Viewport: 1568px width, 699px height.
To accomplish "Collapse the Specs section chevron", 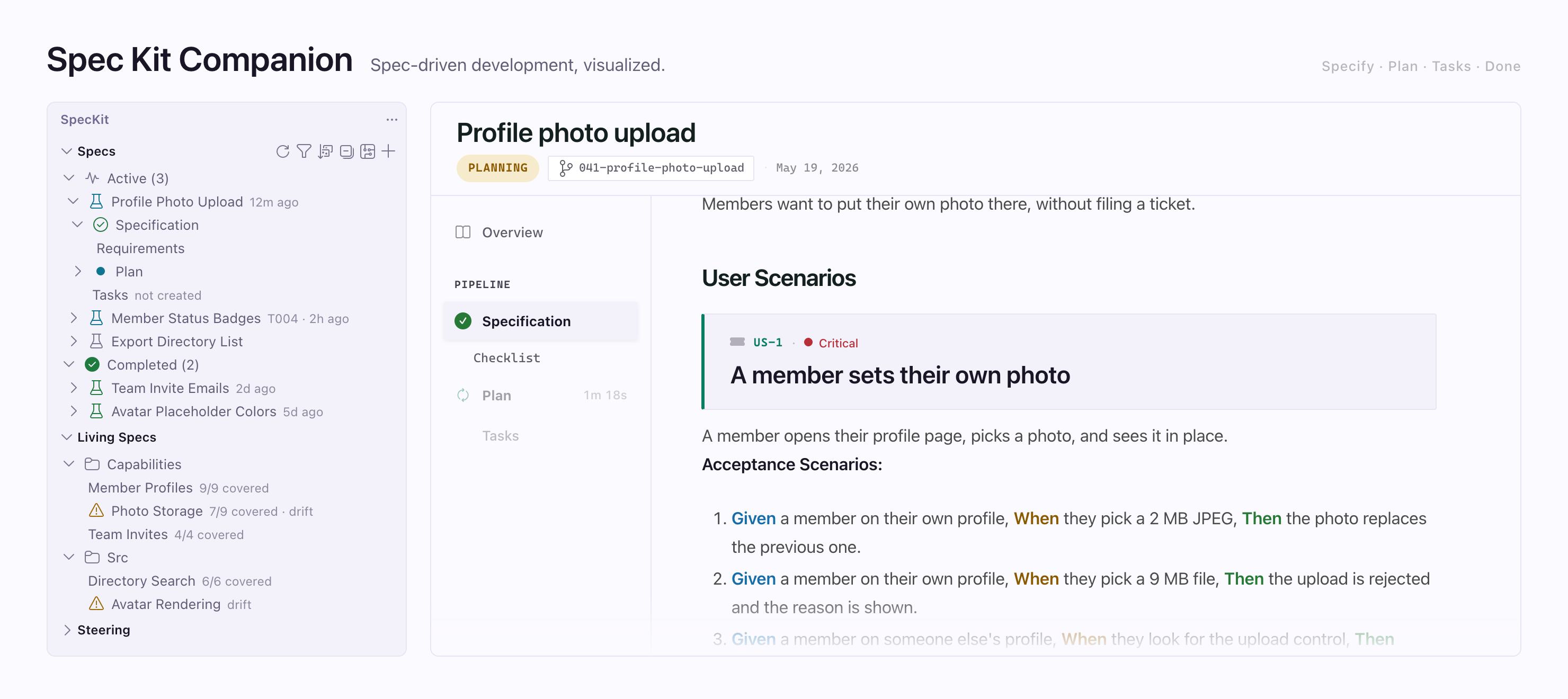I will coord(67,151).
